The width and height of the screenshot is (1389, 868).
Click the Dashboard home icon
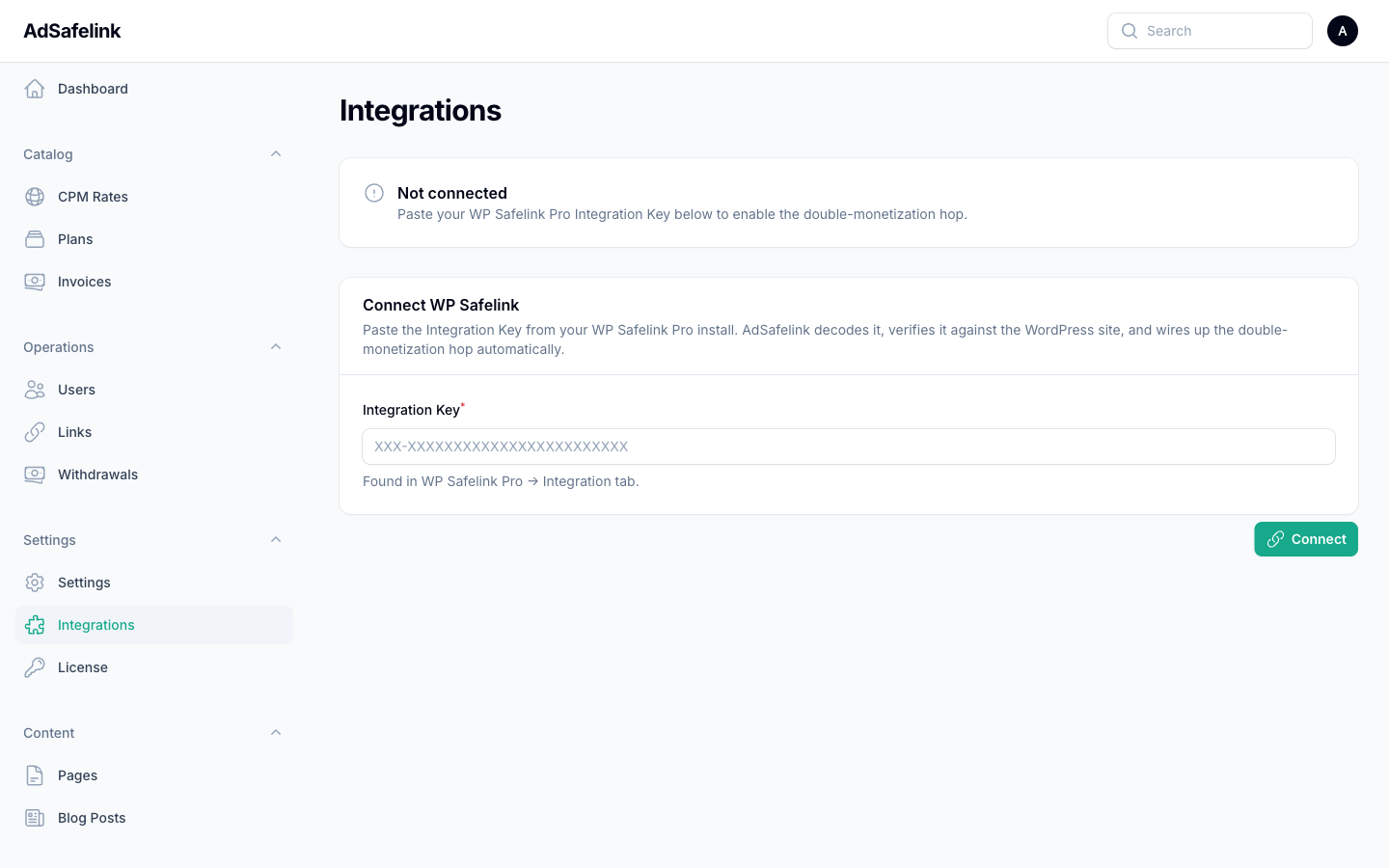(x=35, y=89)
